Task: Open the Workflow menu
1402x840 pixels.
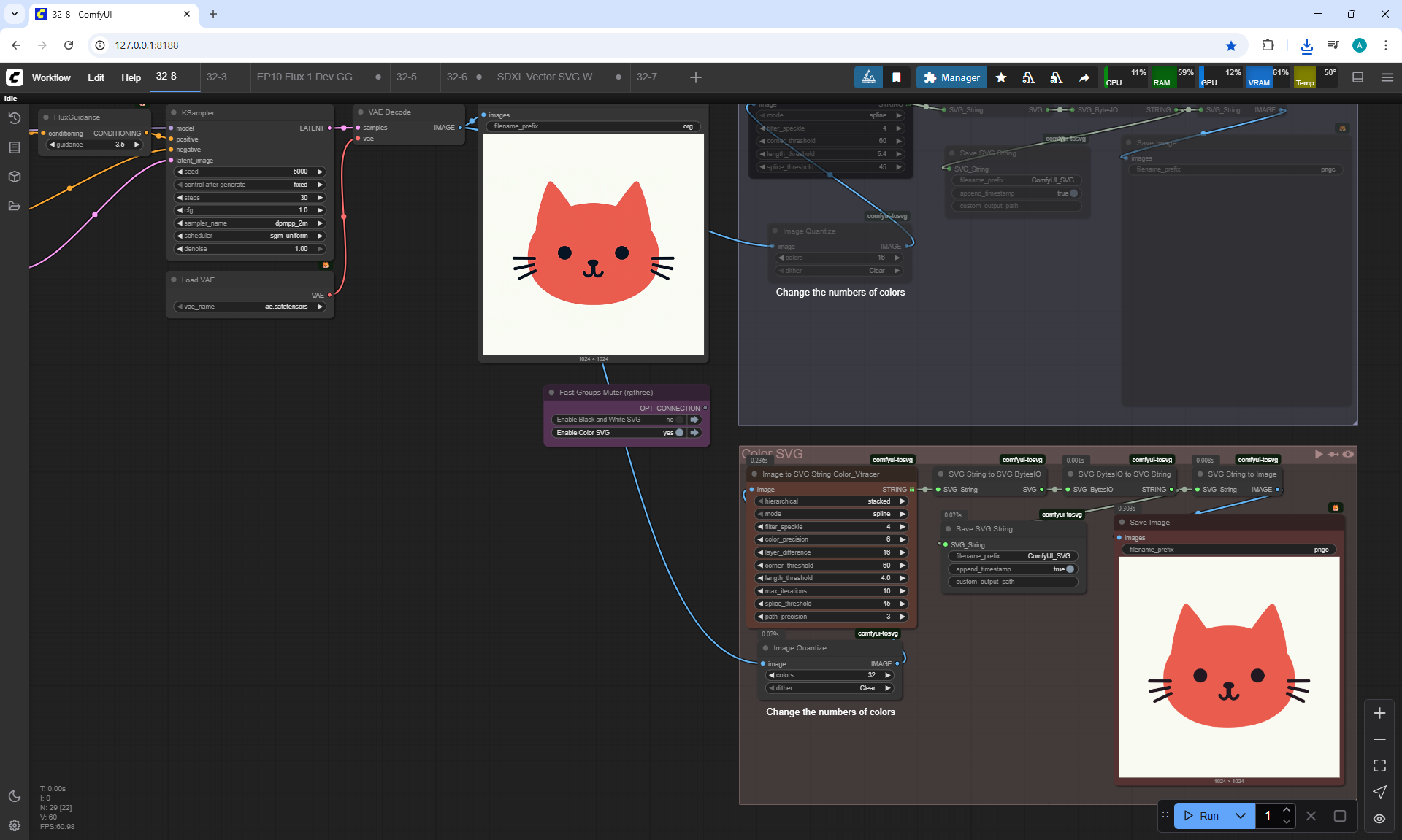Action: tap(51, 77)
